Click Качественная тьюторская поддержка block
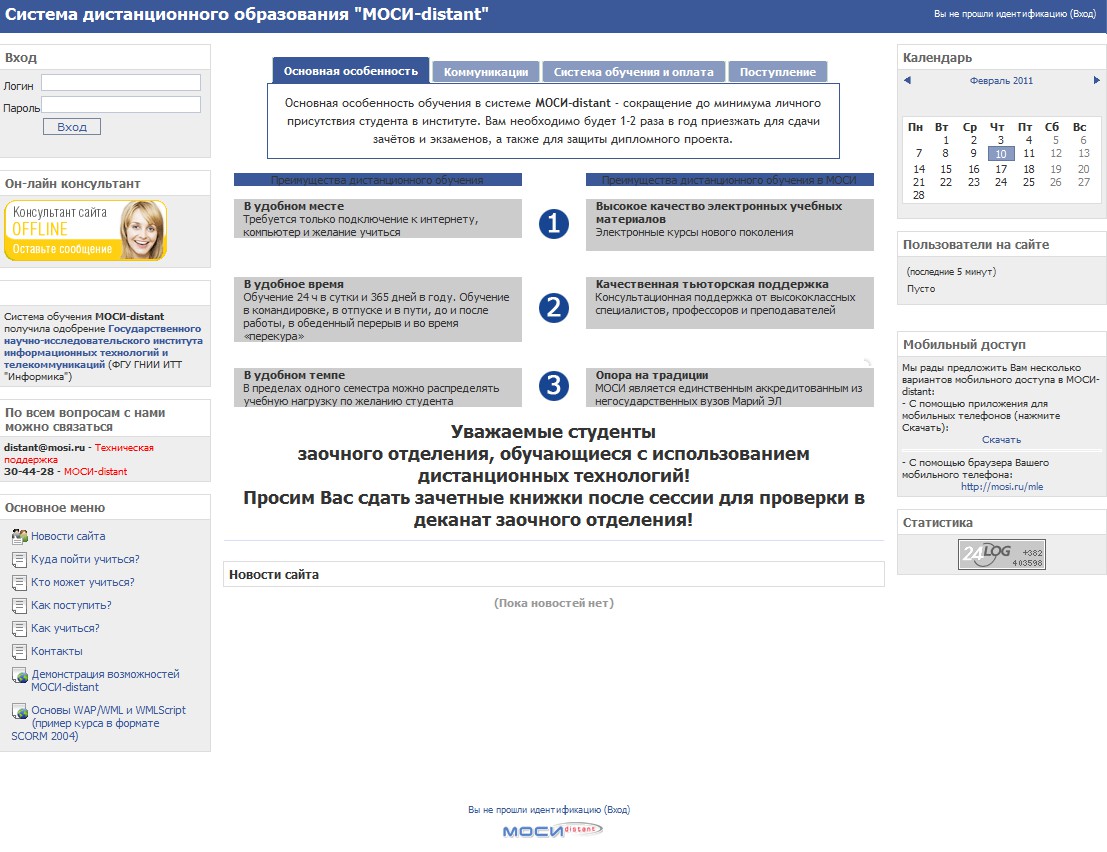Viewport: 1107px width, 852px height. click(729, 303)
